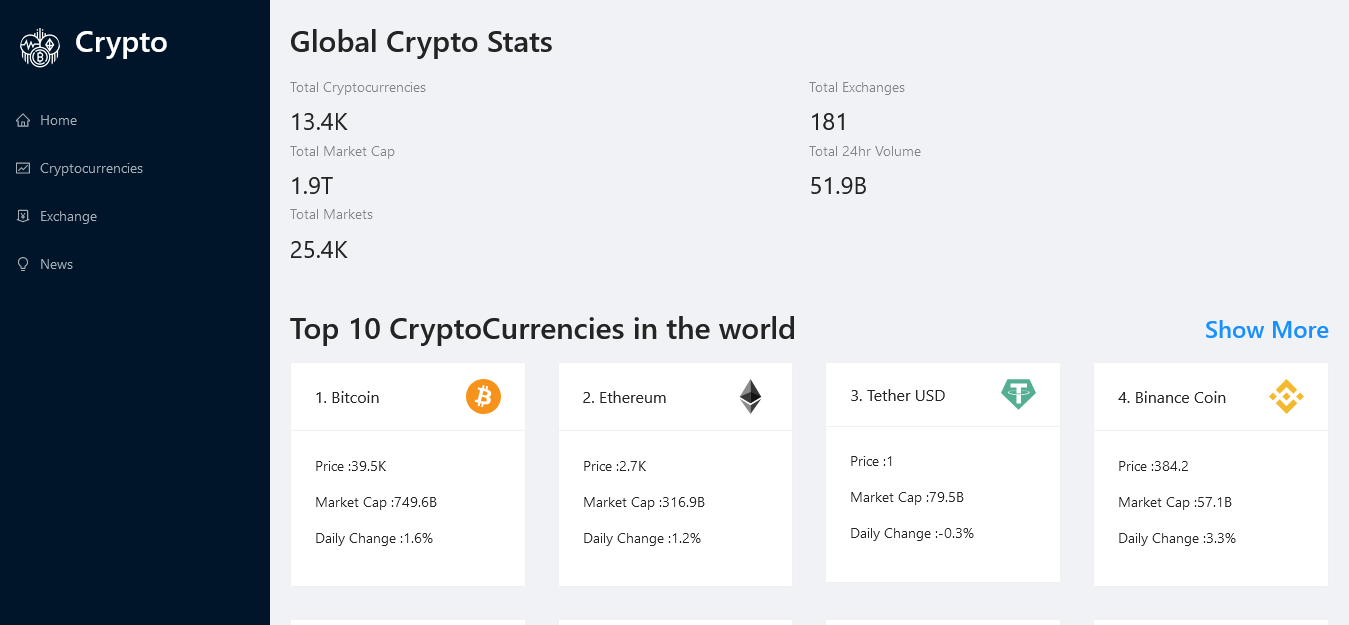Click the Home house icon

coord(23,120)
